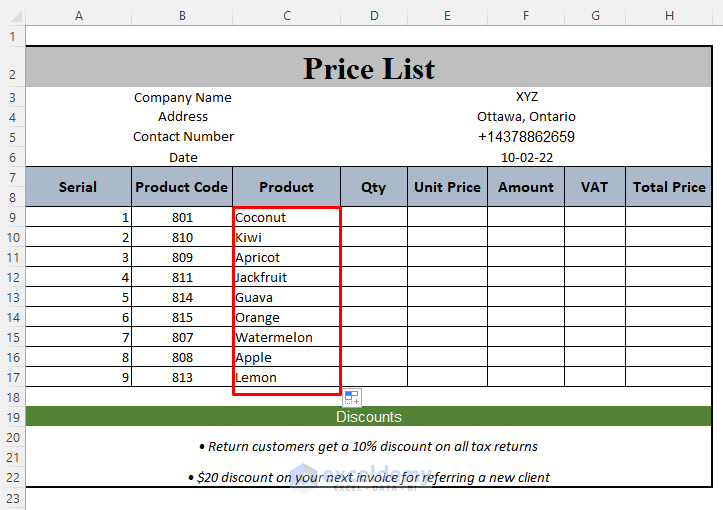Select the Orange product cell
Screen dimensions: 723x510
point(287,317)
